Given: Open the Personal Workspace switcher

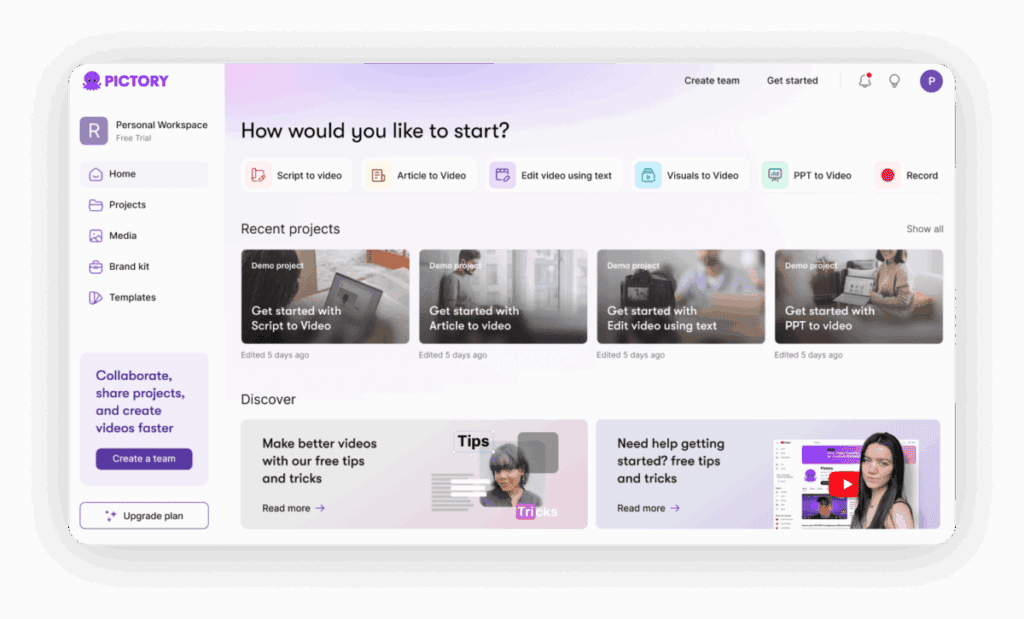Looking at the screenshot, I should (144, 131).
